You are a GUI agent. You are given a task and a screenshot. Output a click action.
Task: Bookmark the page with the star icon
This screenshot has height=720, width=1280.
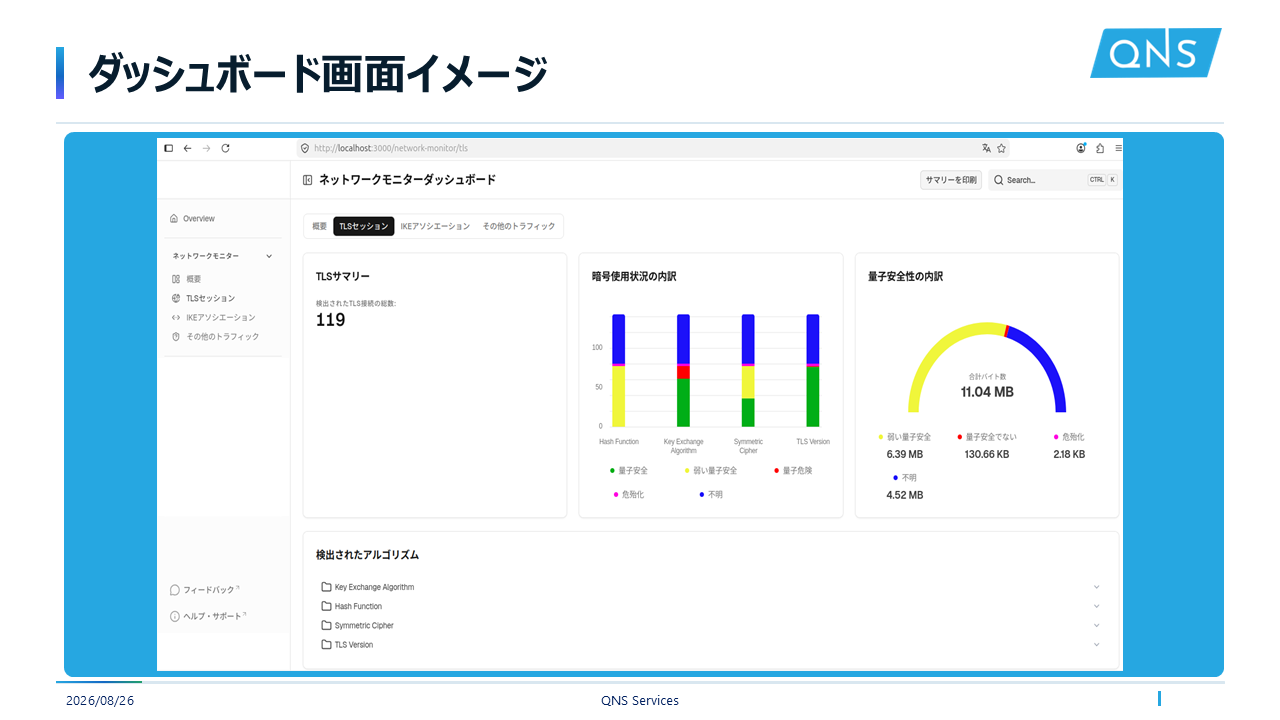1001,148
